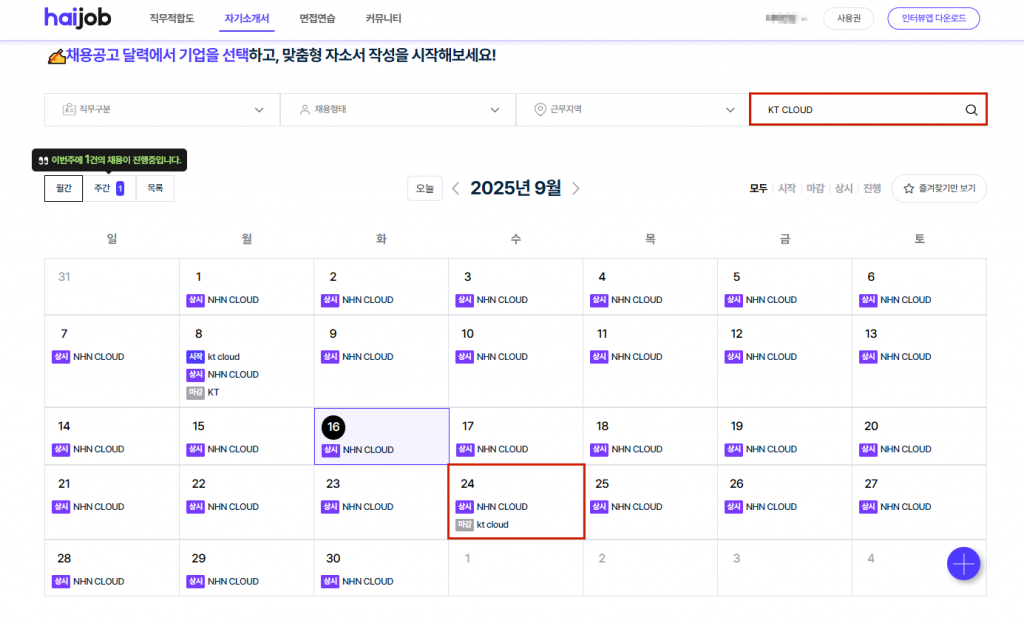Click the 오늘 button
The height and width of the screenshot is (626, 1024).
tap(425, 188)
